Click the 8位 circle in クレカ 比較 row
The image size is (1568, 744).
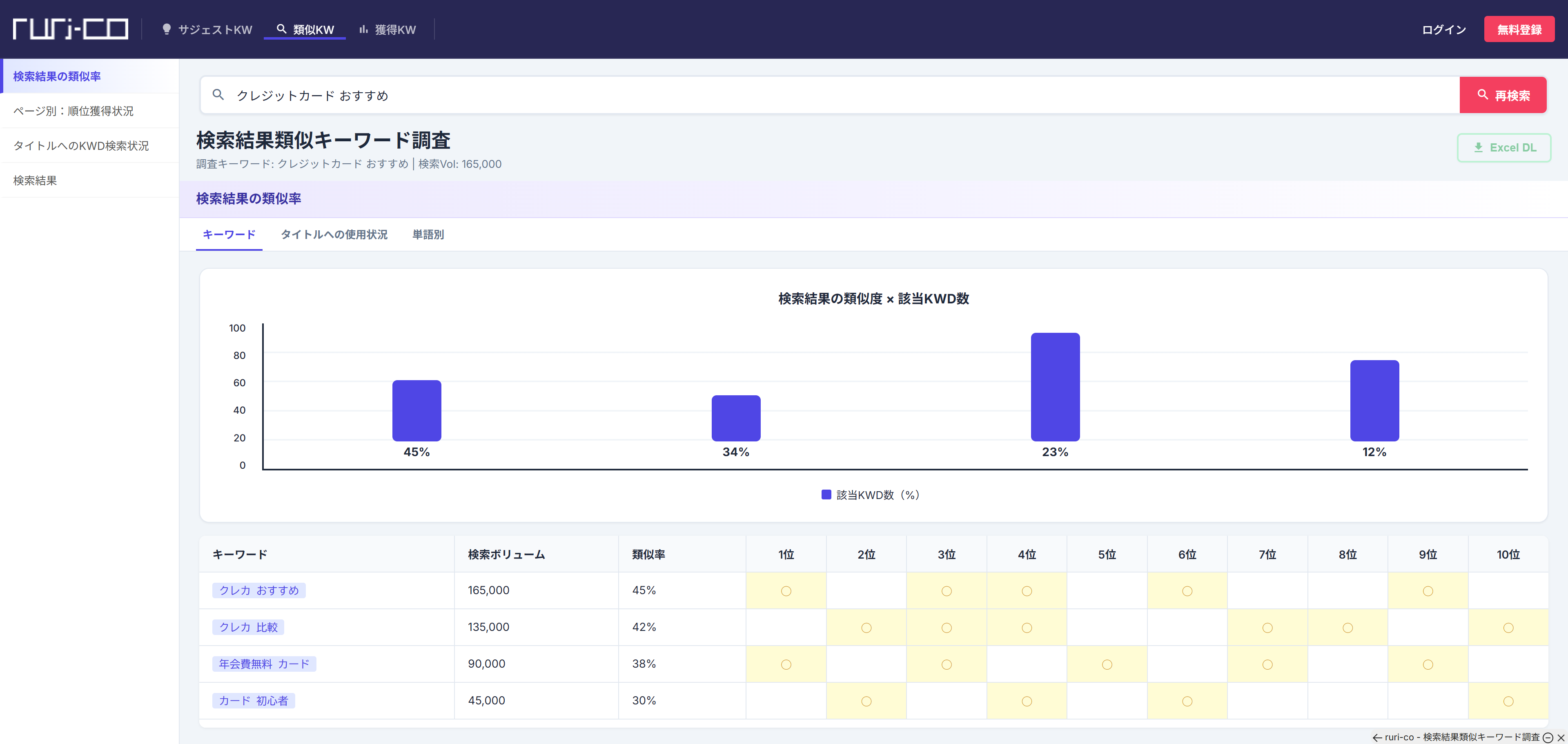[x=1347, y=628]
